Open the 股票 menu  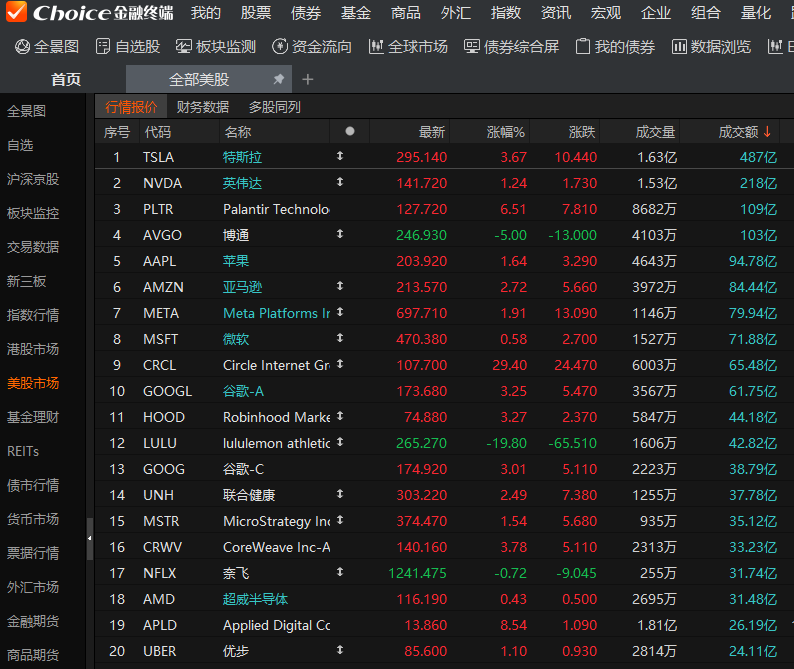click(256, 13)
